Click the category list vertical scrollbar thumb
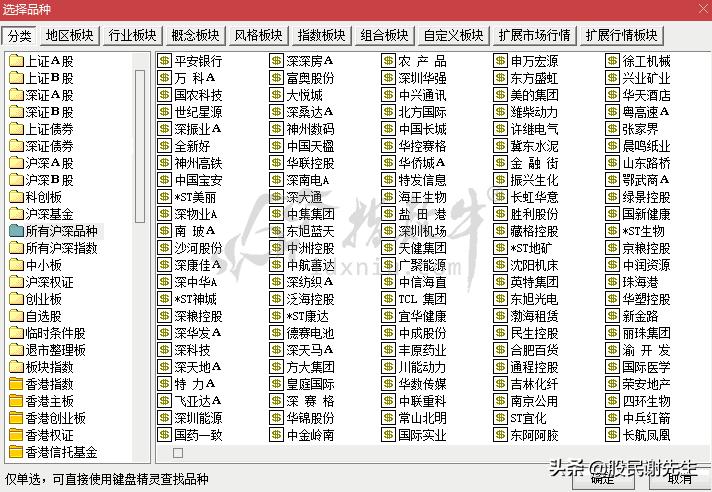The image size is (712, 492). (140, 146)
